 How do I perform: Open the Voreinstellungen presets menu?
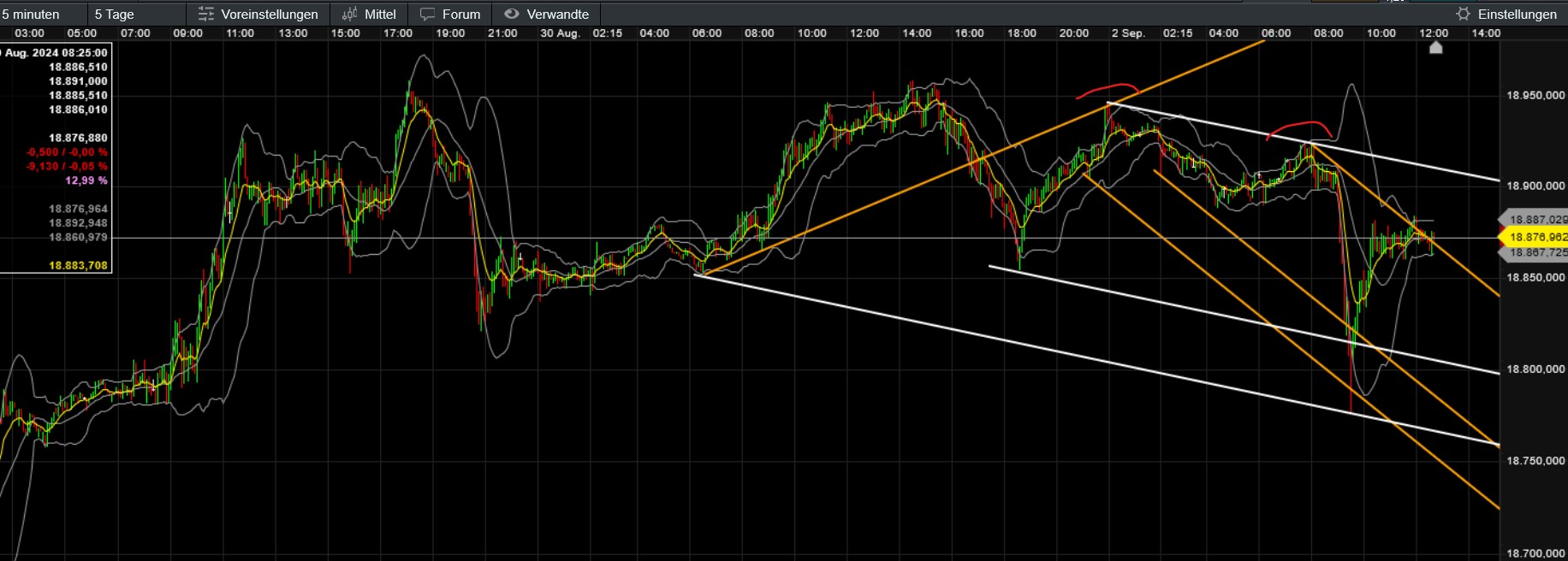269,15
